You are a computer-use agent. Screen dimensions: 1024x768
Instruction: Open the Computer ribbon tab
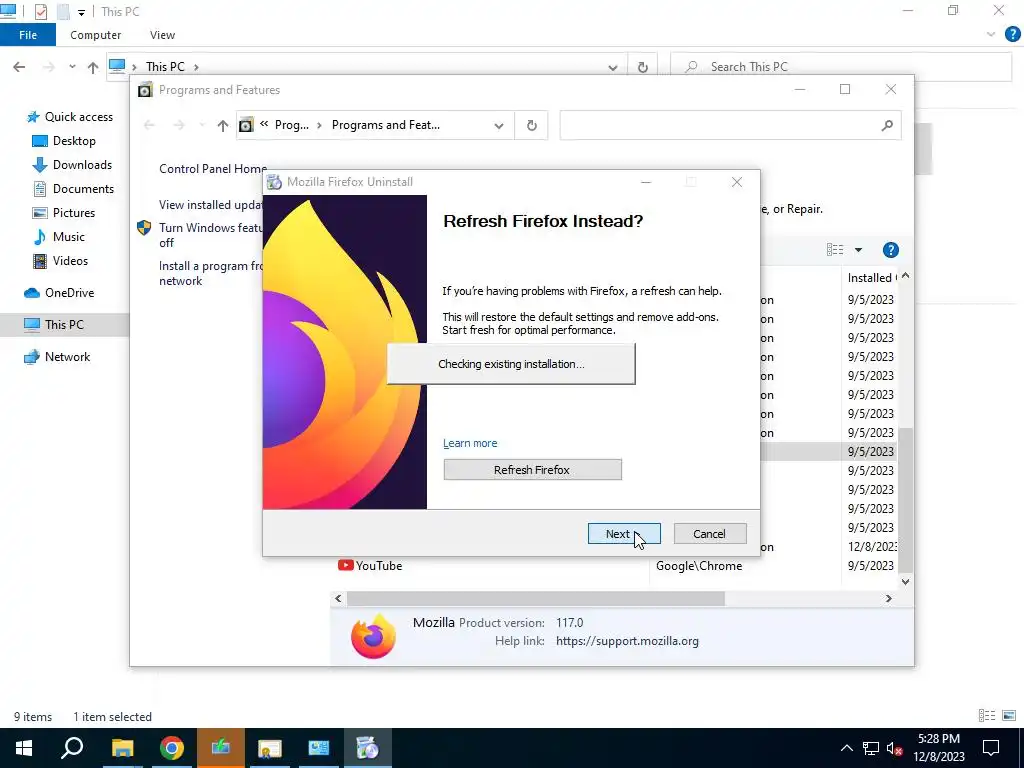tap(95, 35)
